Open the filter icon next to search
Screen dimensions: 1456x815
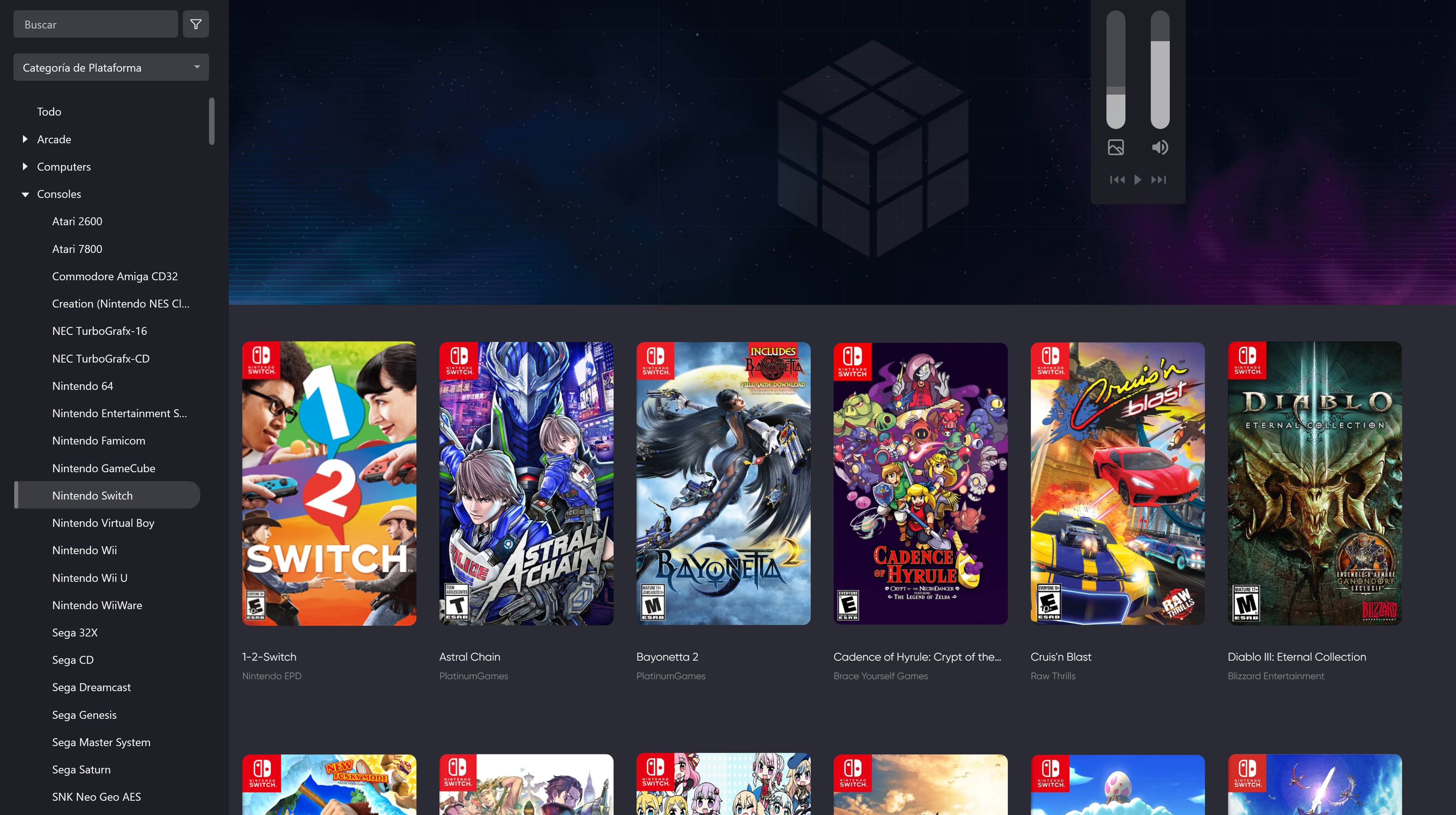(196, 24)
